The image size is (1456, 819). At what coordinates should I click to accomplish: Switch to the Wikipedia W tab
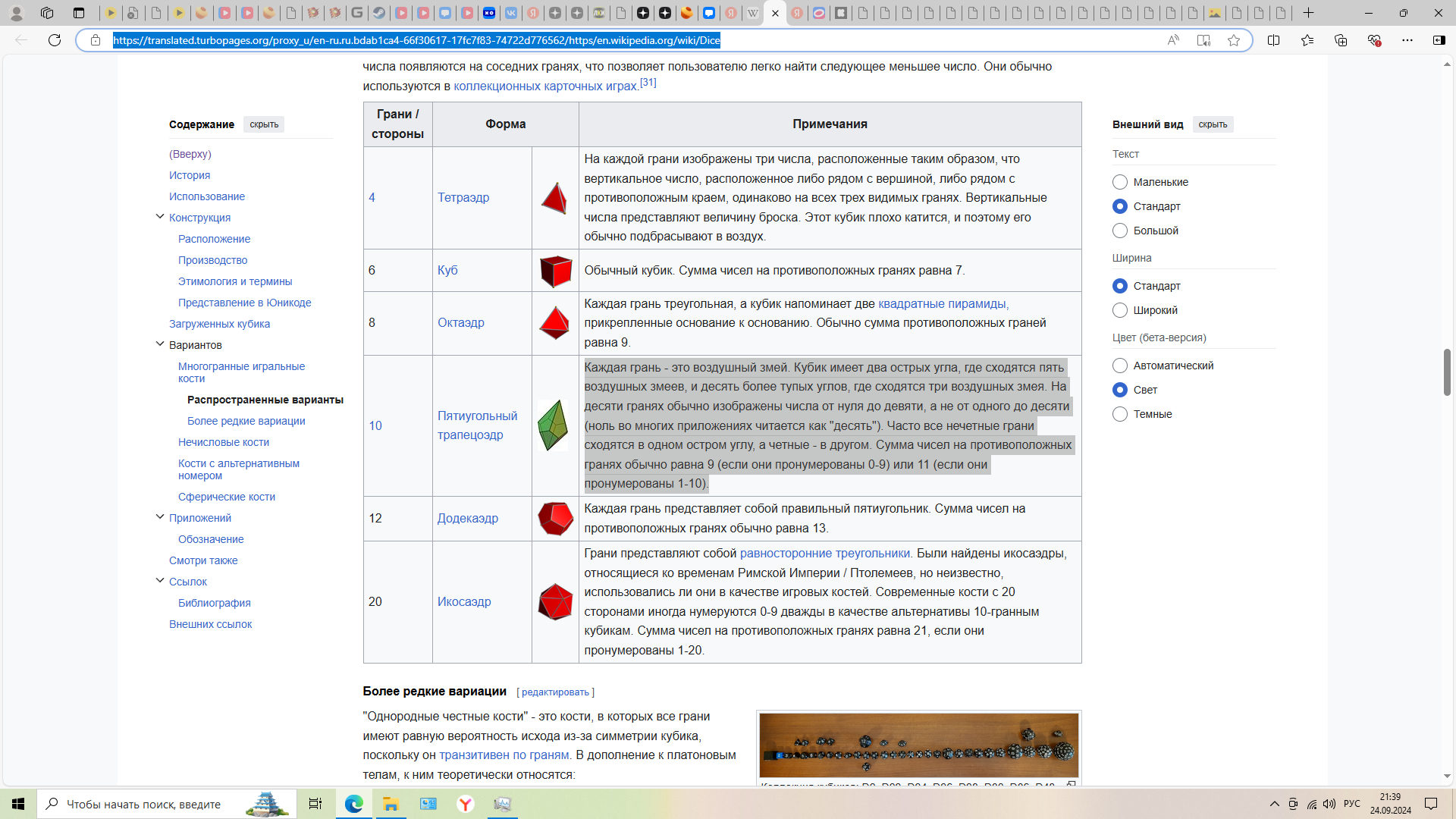[752, 13]
